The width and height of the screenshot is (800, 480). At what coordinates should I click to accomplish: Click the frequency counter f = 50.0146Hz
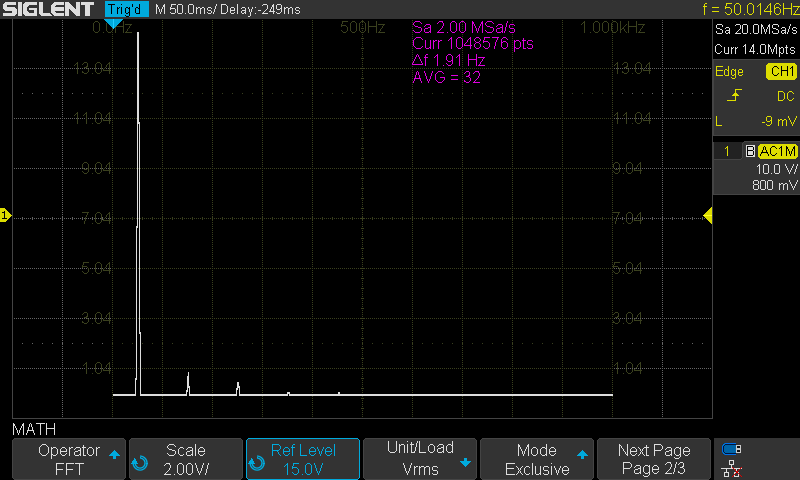pyautogui.click(x=751, y=9)
